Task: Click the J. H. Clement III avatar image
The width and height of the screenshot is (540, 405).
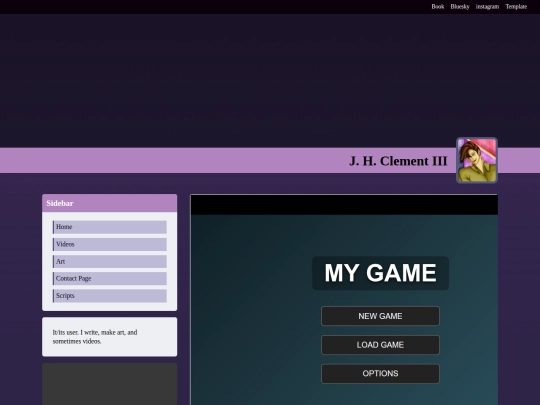Action: coord(477,160)
